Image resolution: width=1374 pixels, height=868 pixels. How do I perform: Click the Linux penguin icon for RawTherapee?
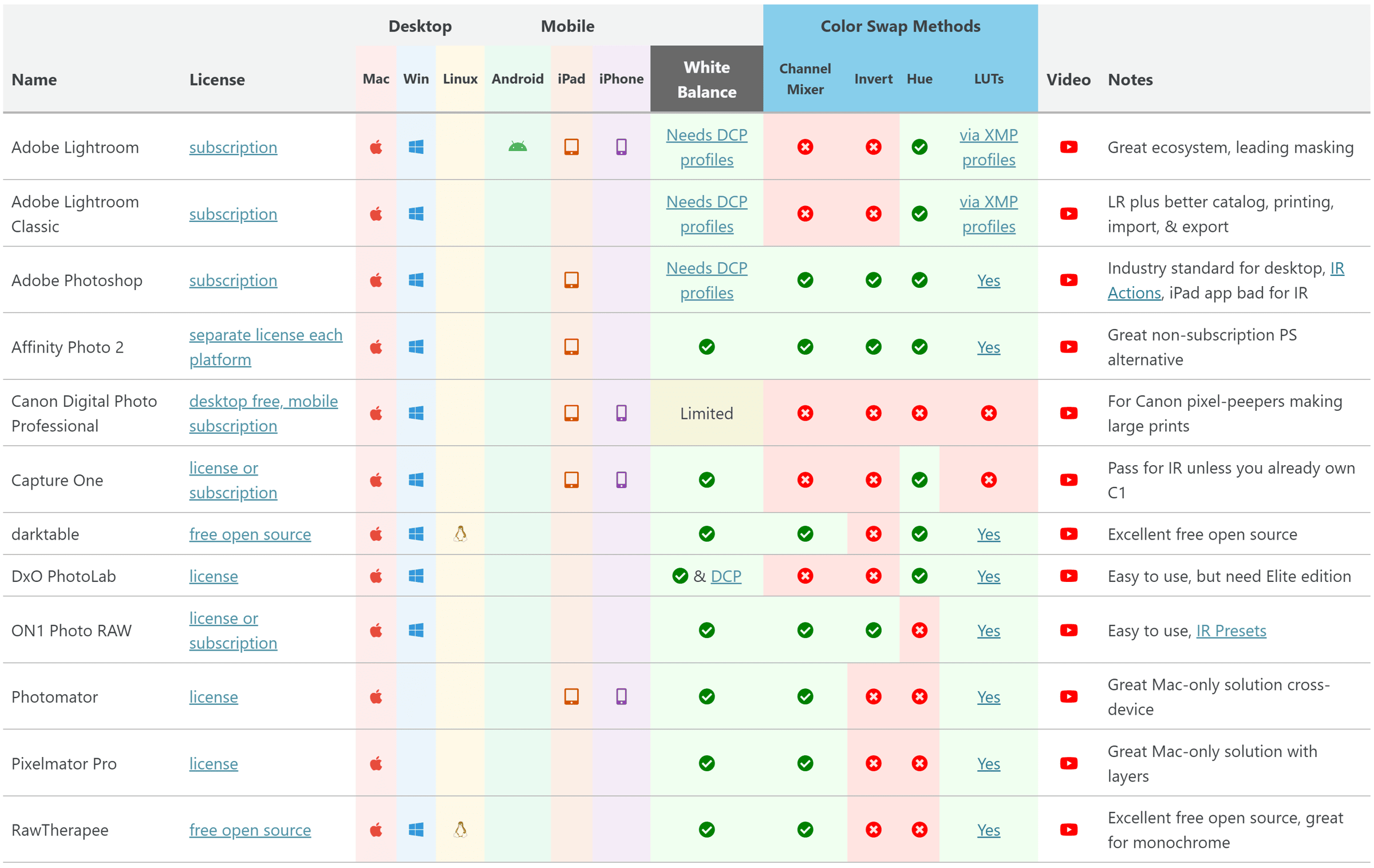tap(460, 830)
